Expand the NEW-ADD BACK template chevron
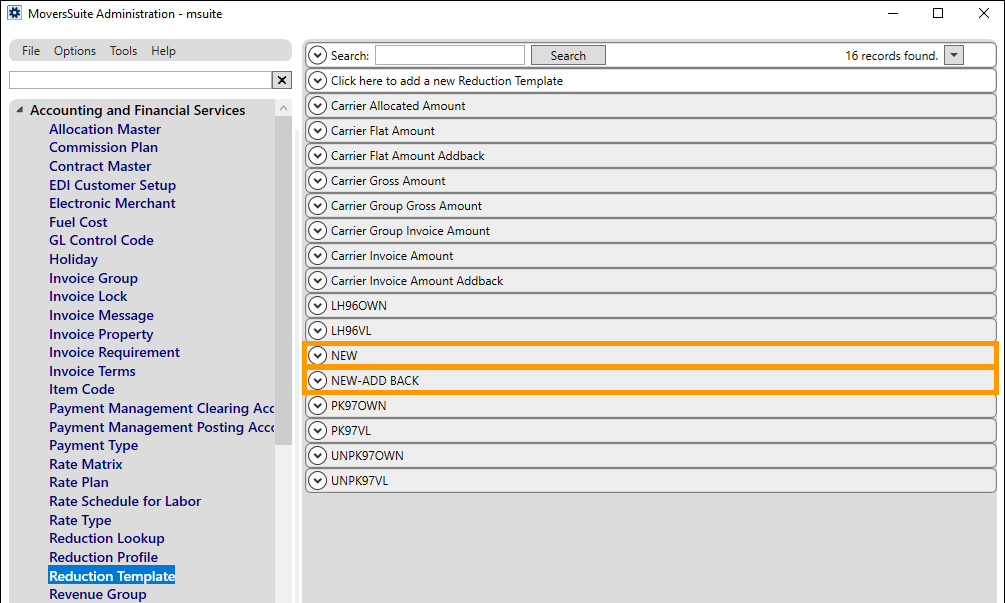Image resolution: width=1005 pixels, height=603 pixels. click(x=318, y=380)
